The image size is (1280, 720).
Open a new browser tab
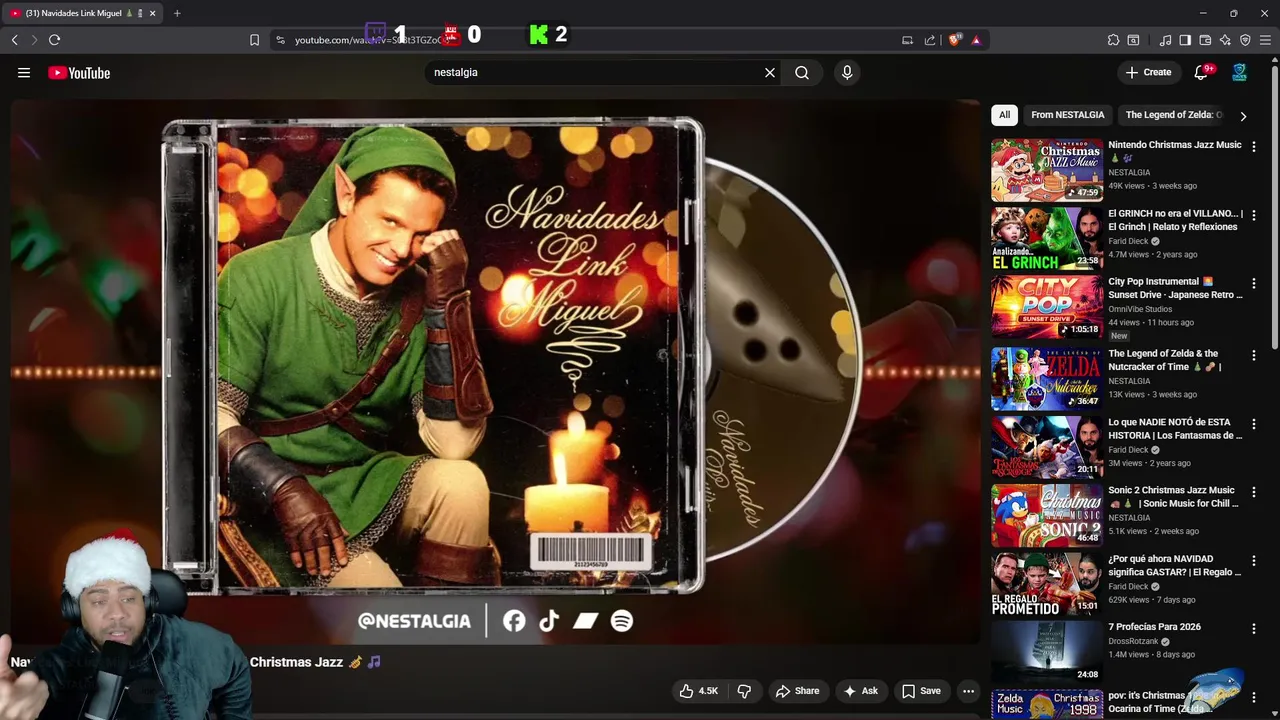tap(177, 13)
